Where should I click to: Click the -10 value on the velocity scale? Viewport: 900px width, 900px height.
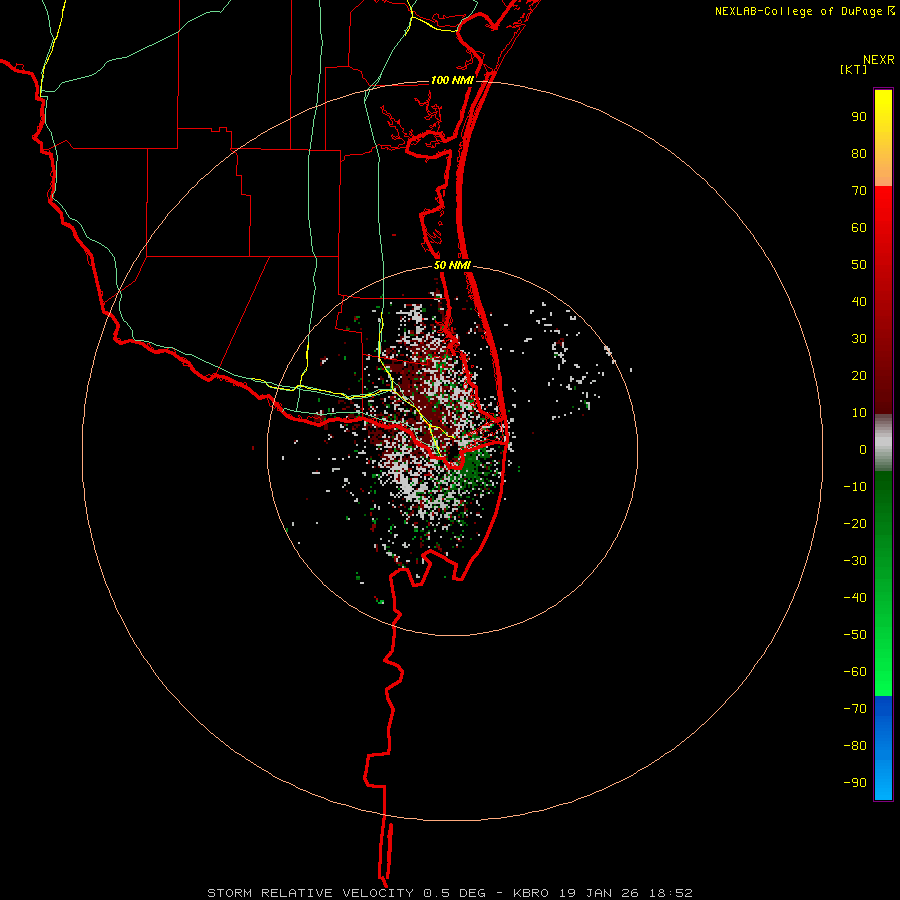pos(855,487)
